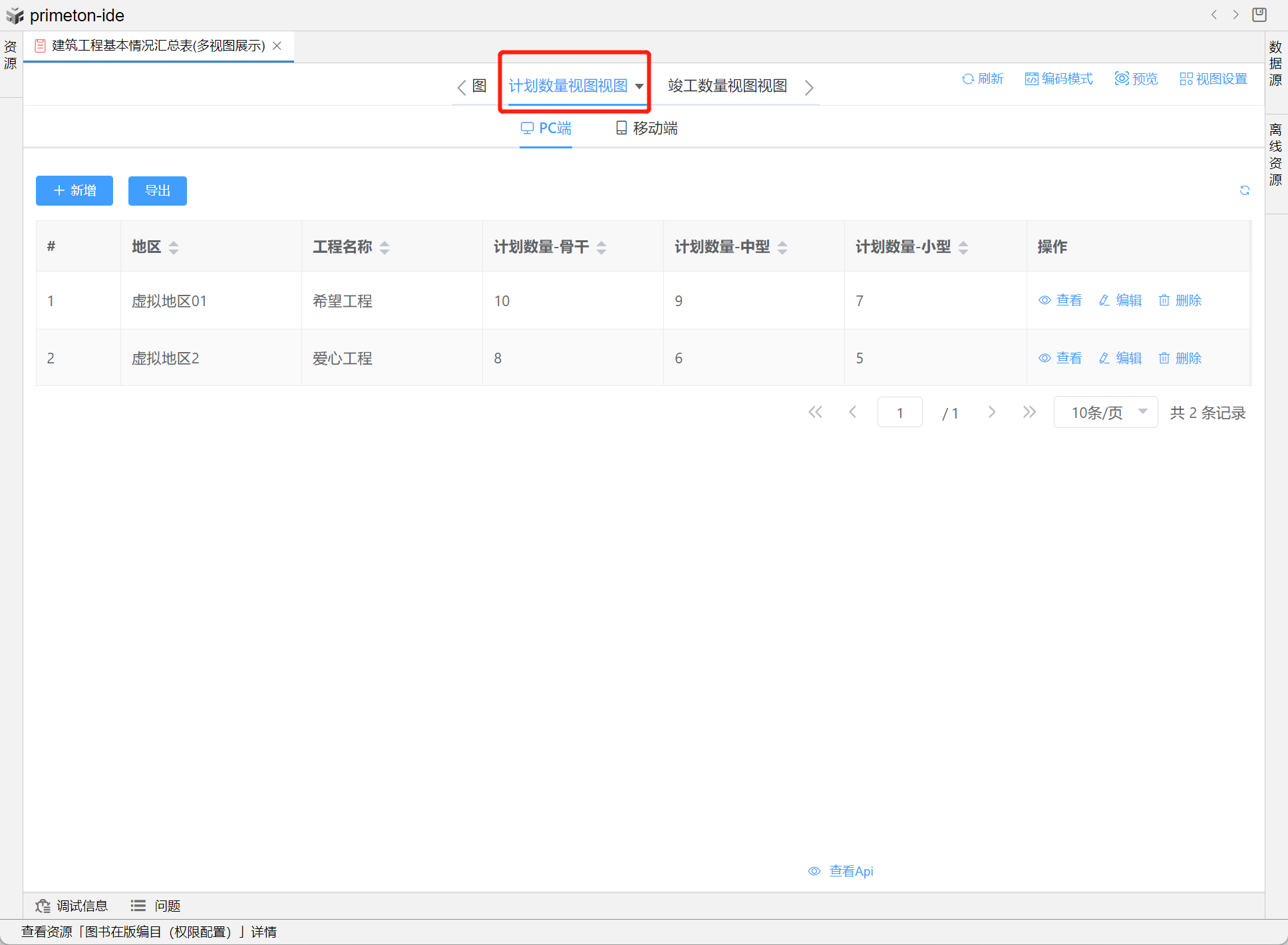
Task: Click the page number input field
Action: (x=899, y=413)
